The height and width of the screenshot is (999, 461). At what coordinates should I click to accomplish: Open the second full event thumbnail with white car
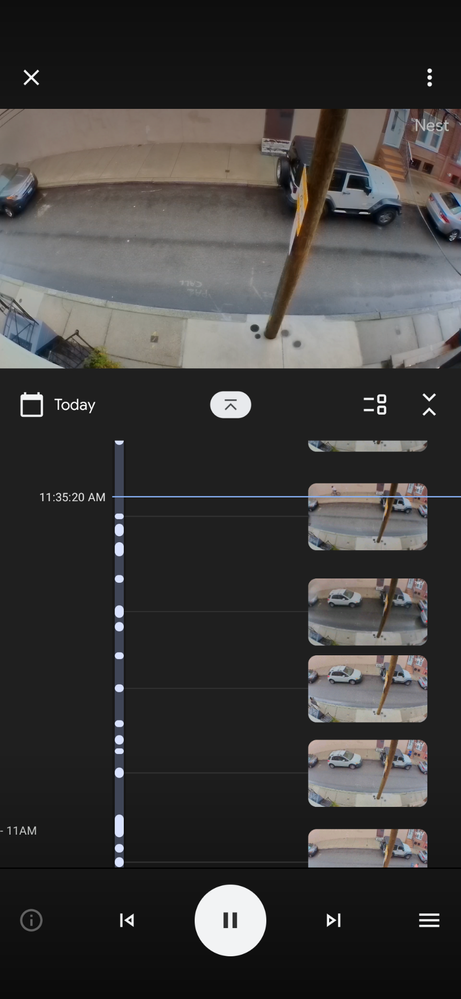click(x=367, y=612)
